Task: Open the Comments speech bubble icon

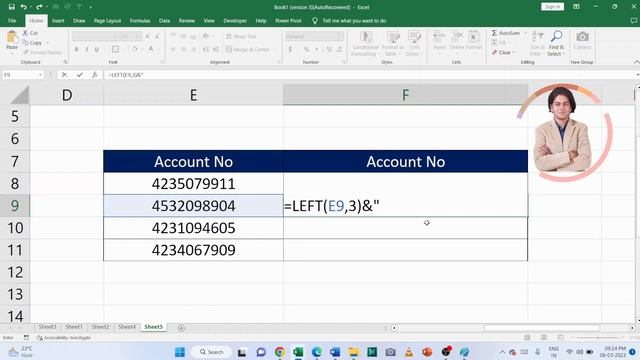Action: (x=633, y=20)
